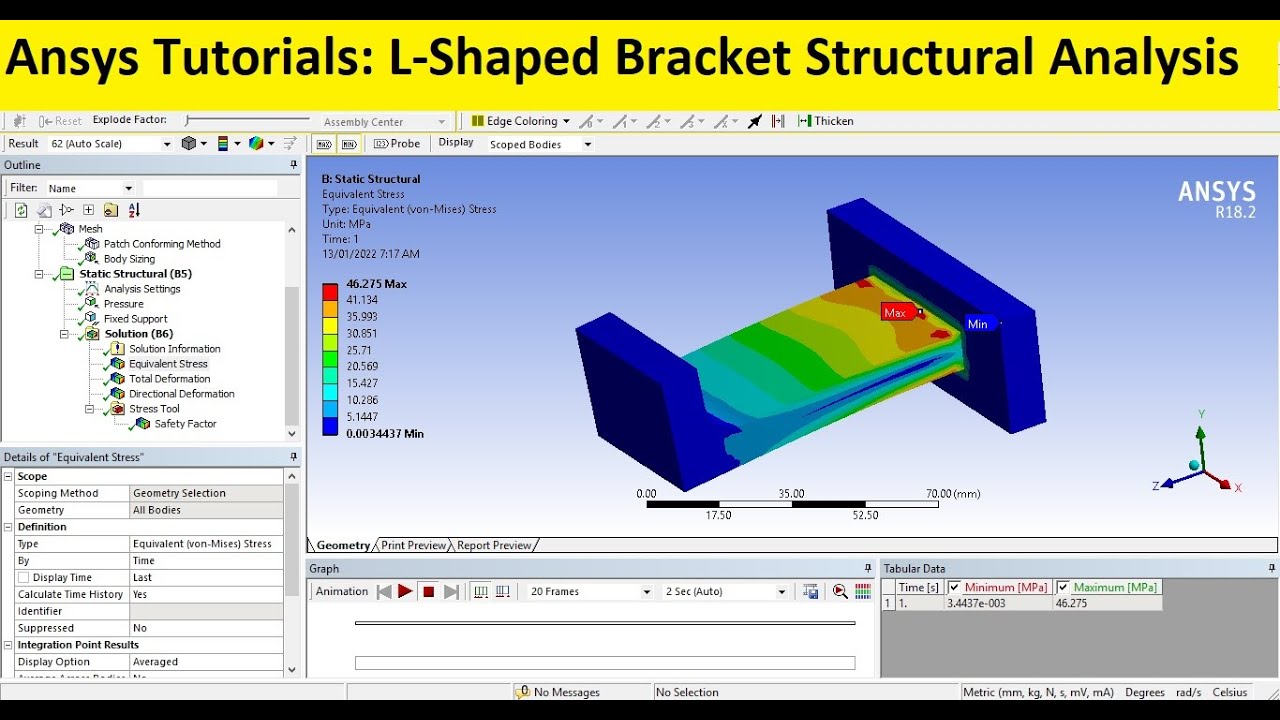Open the Result scale 62 (Auto Scale) dropdown
The image size is (1280, 720).
[111, 144]
